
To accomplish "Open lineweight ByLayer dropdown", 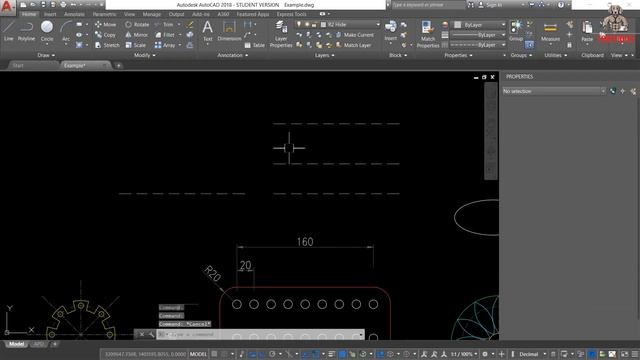I will click(478, 35).
